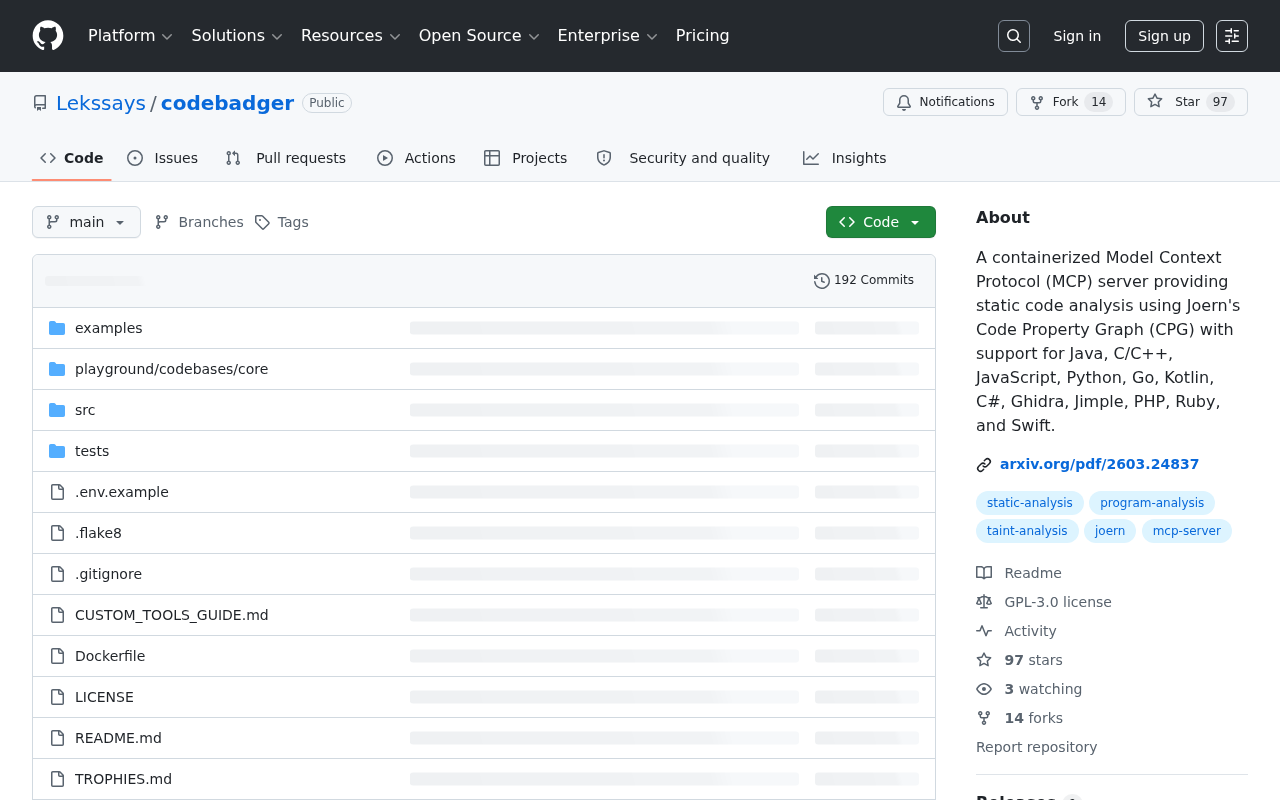The width and height of the screenshot is (1280, 800).
Task: Click the Sign up button
Action: 1164,36
